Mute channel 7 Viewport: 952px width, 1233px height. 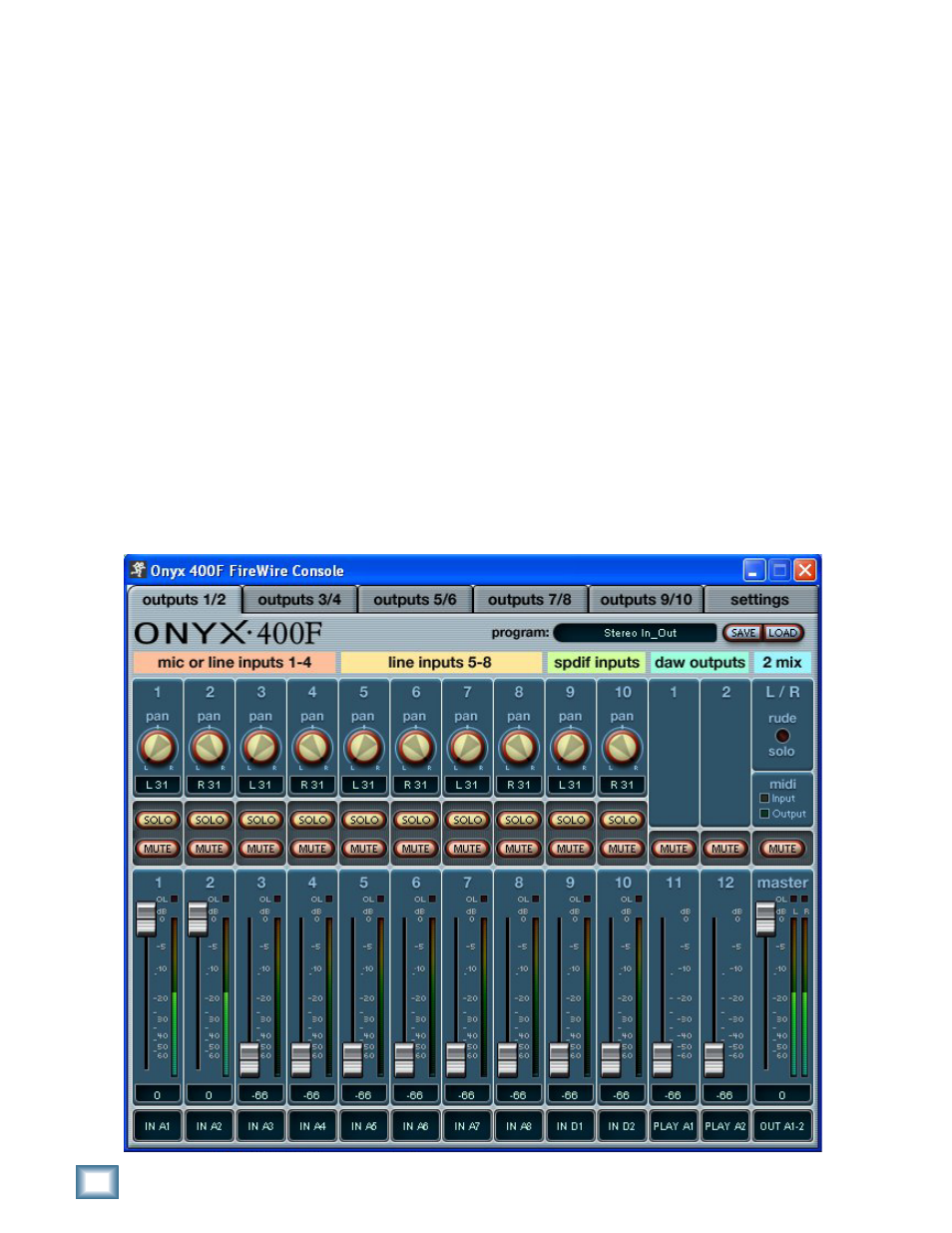click(467, 849)
